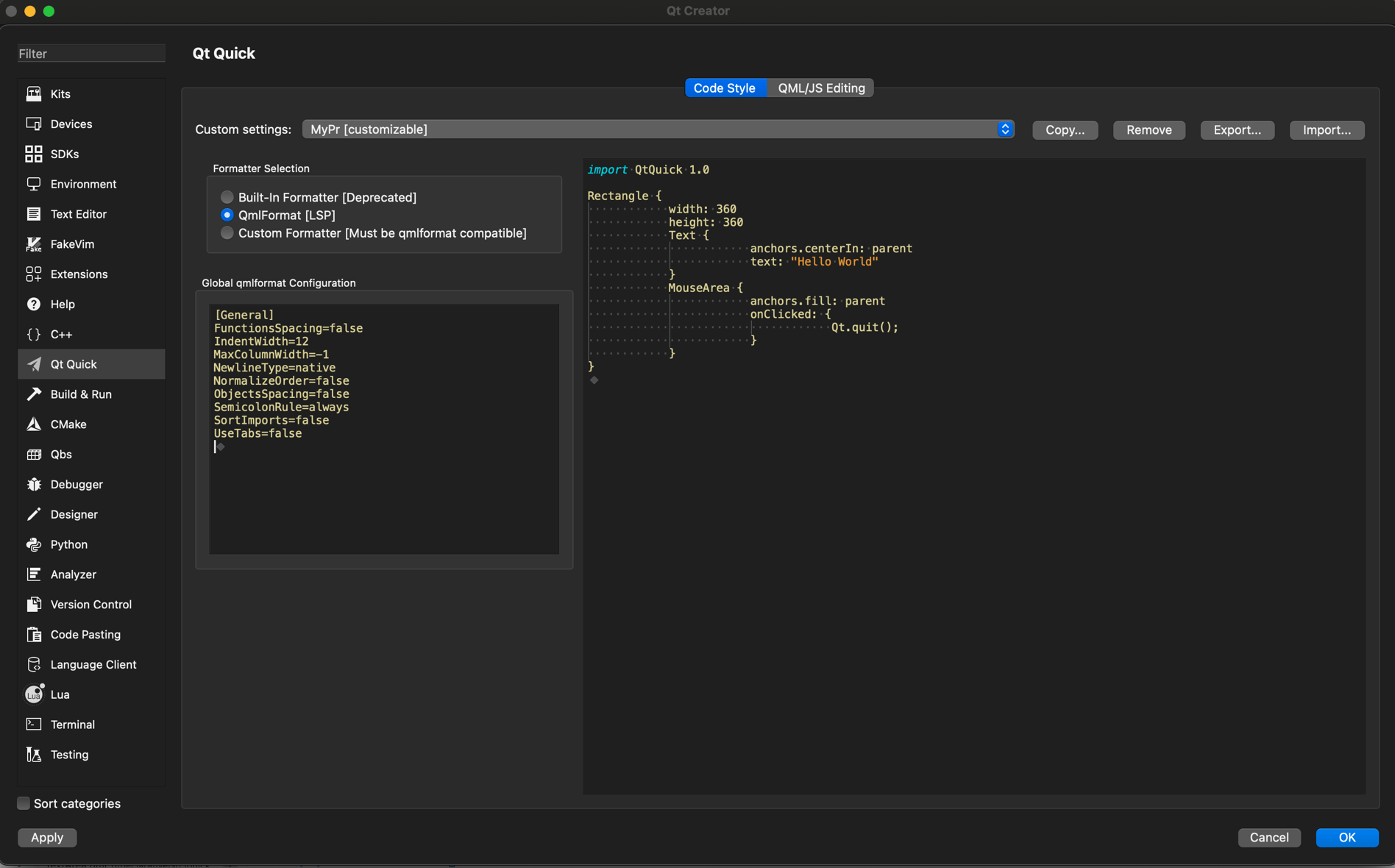Select the Code Style tab
Image resolution: width=1395 pixels, height=868 pixels.
724,88
